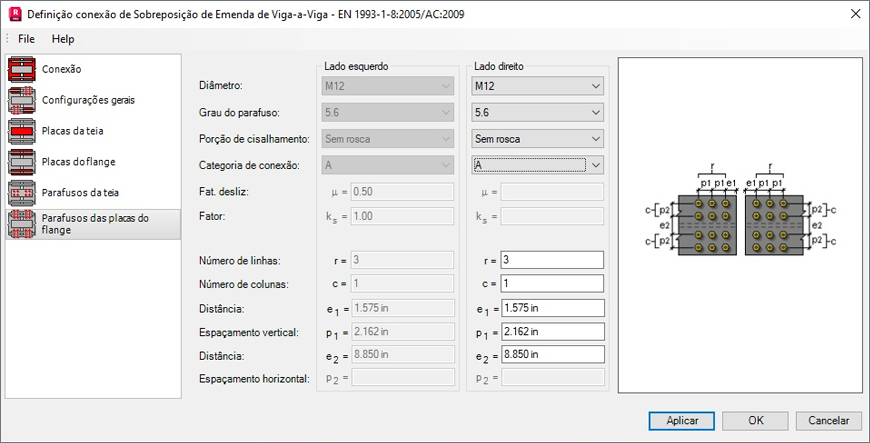
Task: Expand right-side Porção de cisalhamento dropdown
Action: pos(537,139)
